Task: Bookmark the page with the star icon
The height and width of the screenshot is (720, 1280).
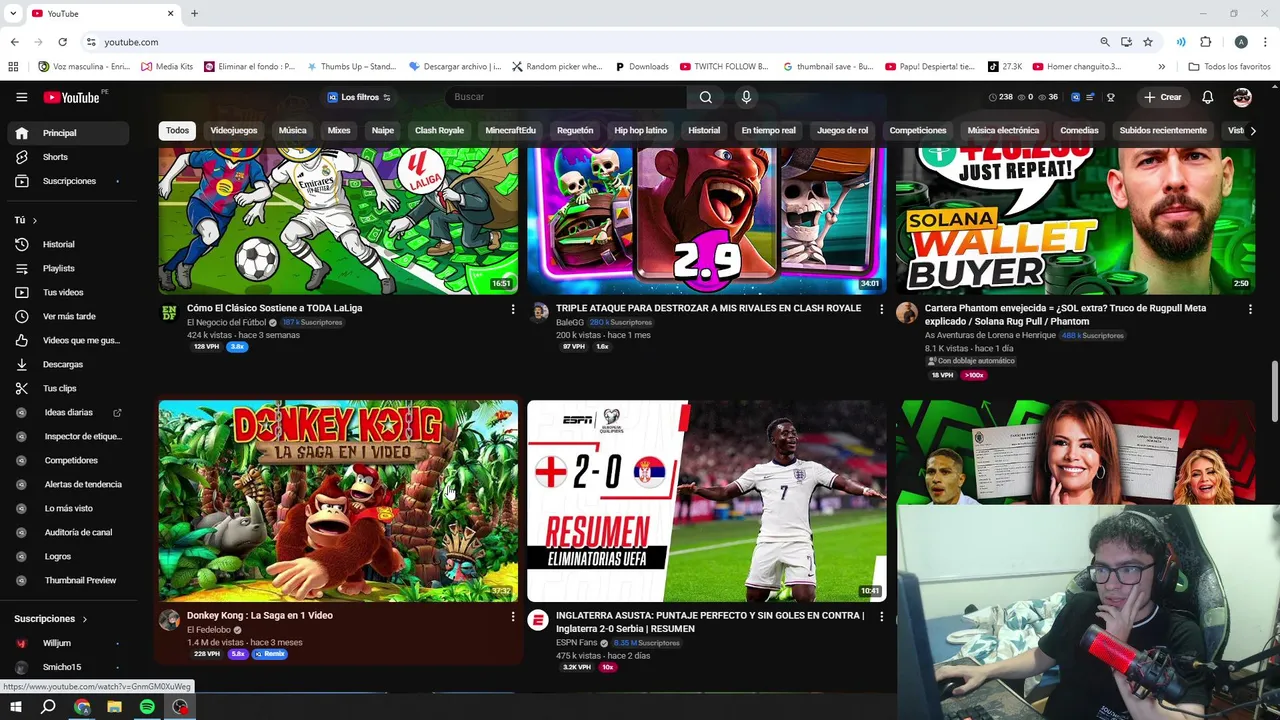Action: point(1148,42)
